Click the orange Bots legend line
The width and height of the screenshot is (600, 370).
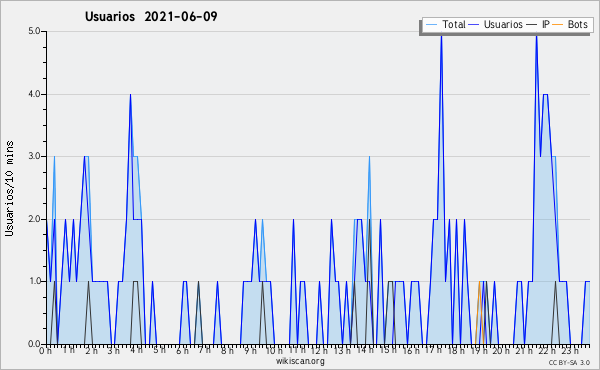(x=558, y=25)
